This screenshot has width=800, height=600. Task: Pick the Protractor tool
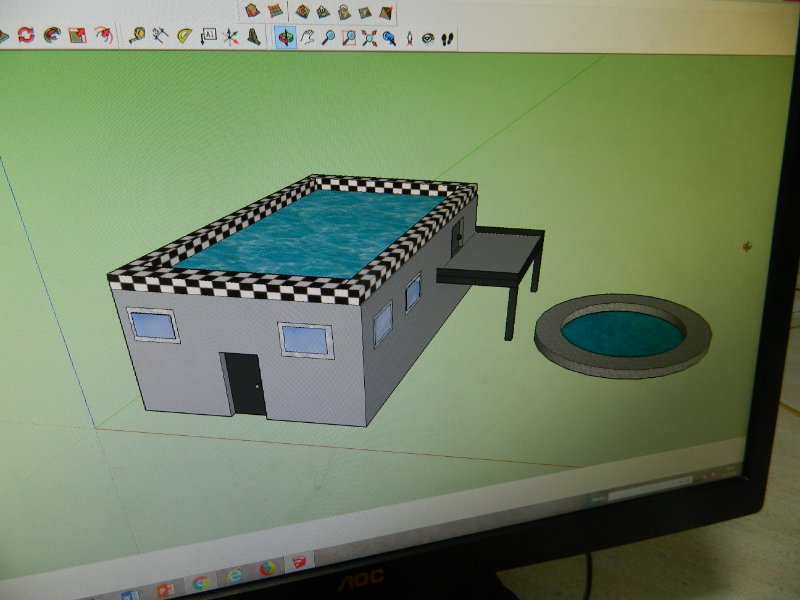click(185, 37)
